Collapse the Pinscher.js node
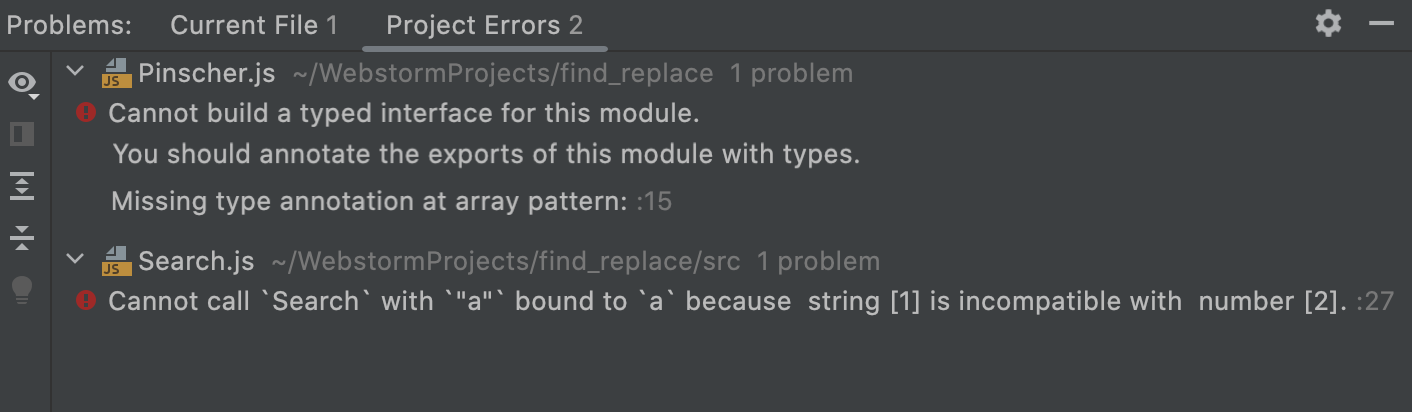The width and height of the screenshot is (1412, 412). click(x=75, y=72)
